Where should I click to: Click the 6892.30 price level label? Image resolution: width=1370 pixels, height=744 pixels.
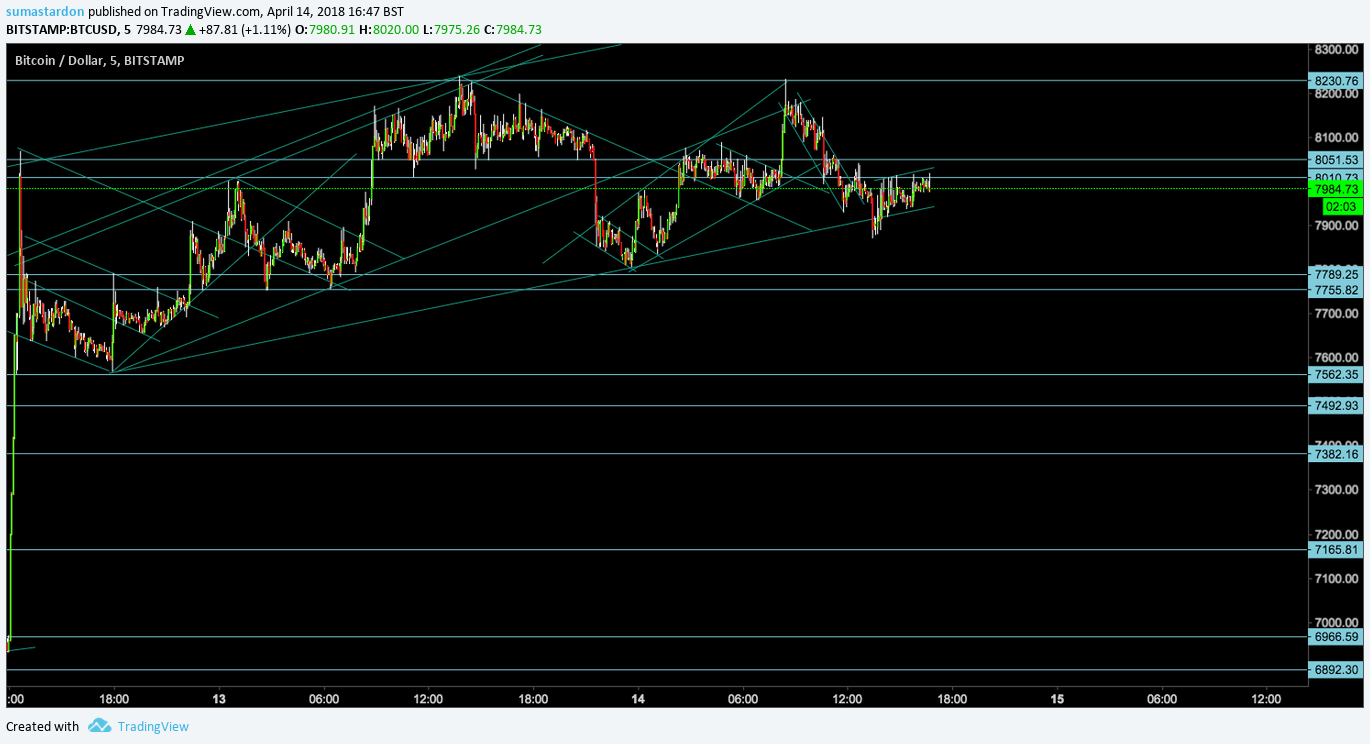click(x=1337, y=669)
